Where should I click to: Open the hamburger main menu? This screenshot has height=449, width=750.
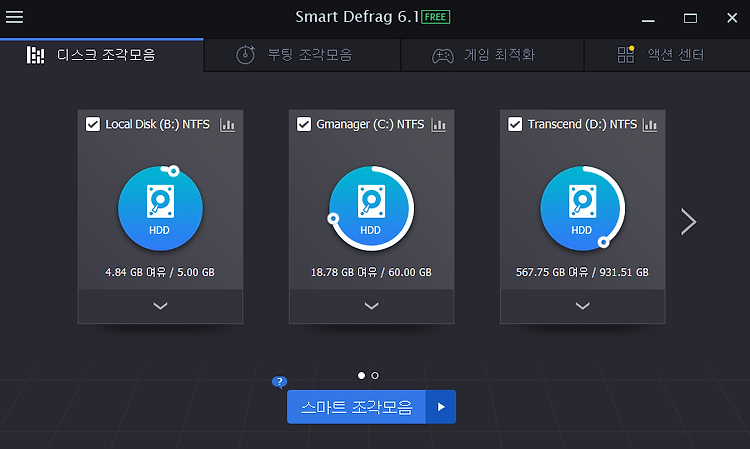[14, 17]
